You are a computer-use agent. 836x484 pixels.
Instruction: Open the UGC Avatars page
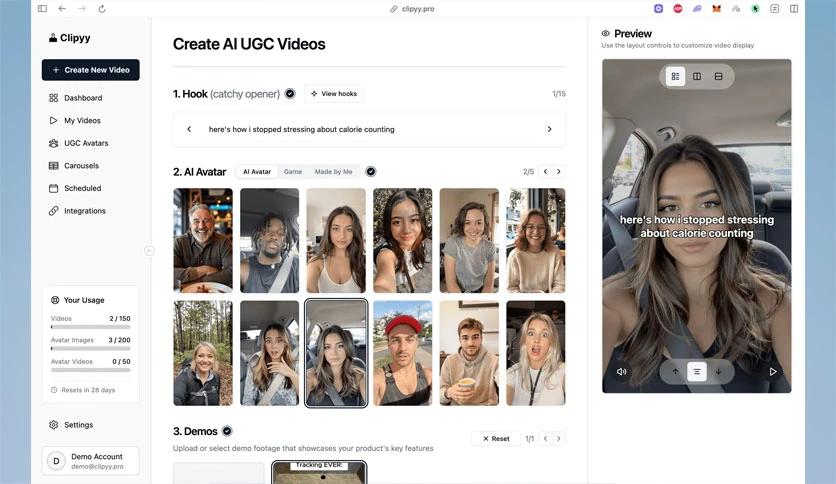click(x=86, y=143)
